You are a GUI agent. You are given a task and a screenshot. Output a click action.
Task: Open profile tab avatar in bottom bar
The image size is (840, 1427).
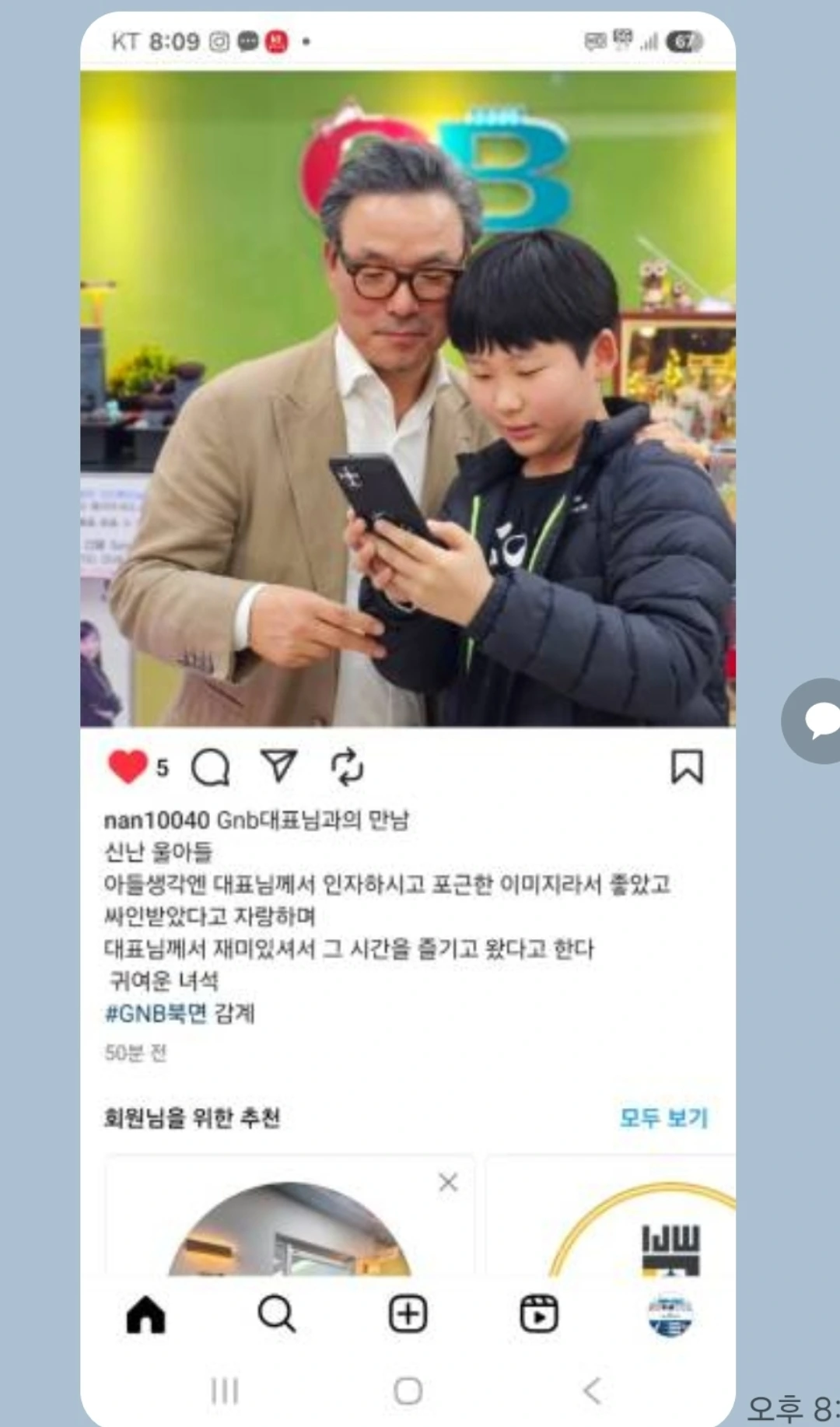pyautogui.click(x=670, y=1315)
